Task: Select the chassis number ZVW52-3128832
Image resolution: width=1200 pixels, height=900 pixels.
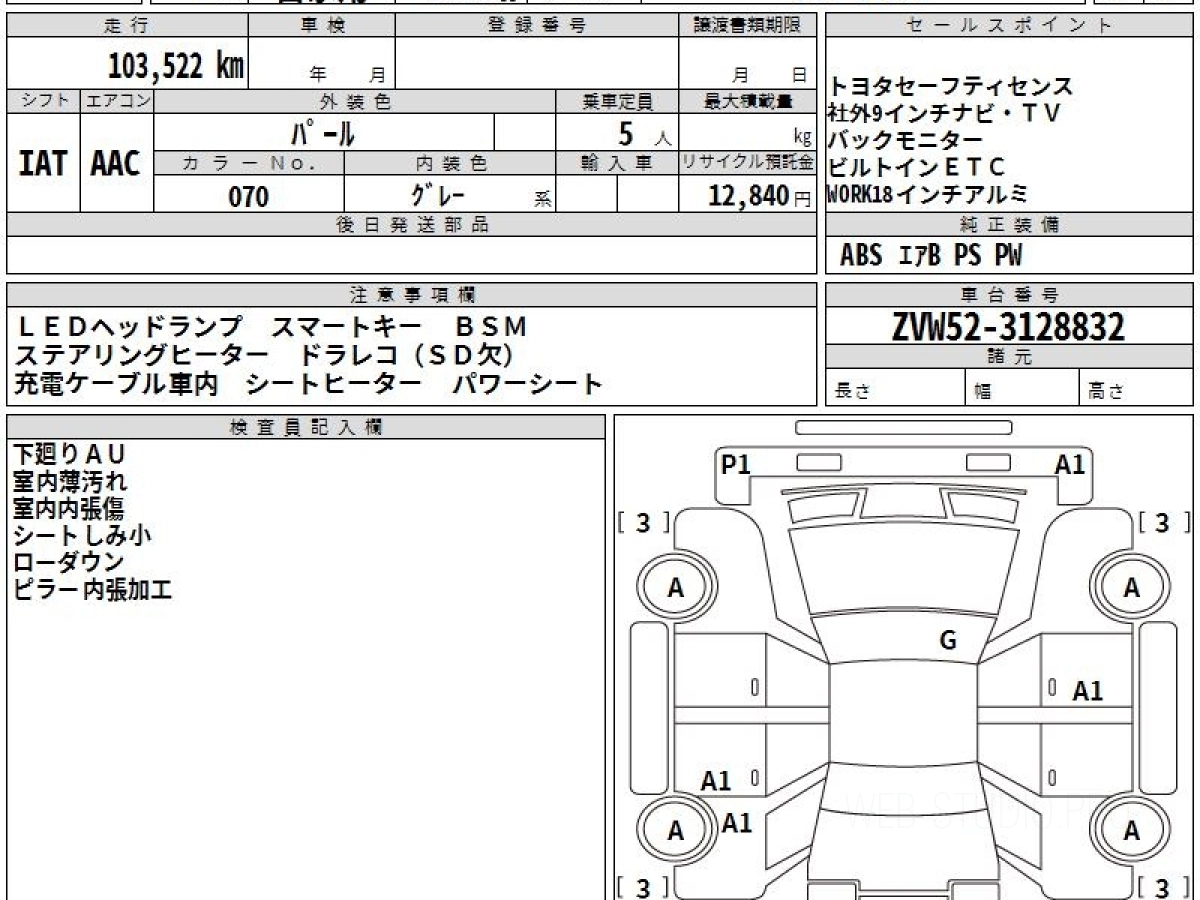Action: coord(1008,326)
